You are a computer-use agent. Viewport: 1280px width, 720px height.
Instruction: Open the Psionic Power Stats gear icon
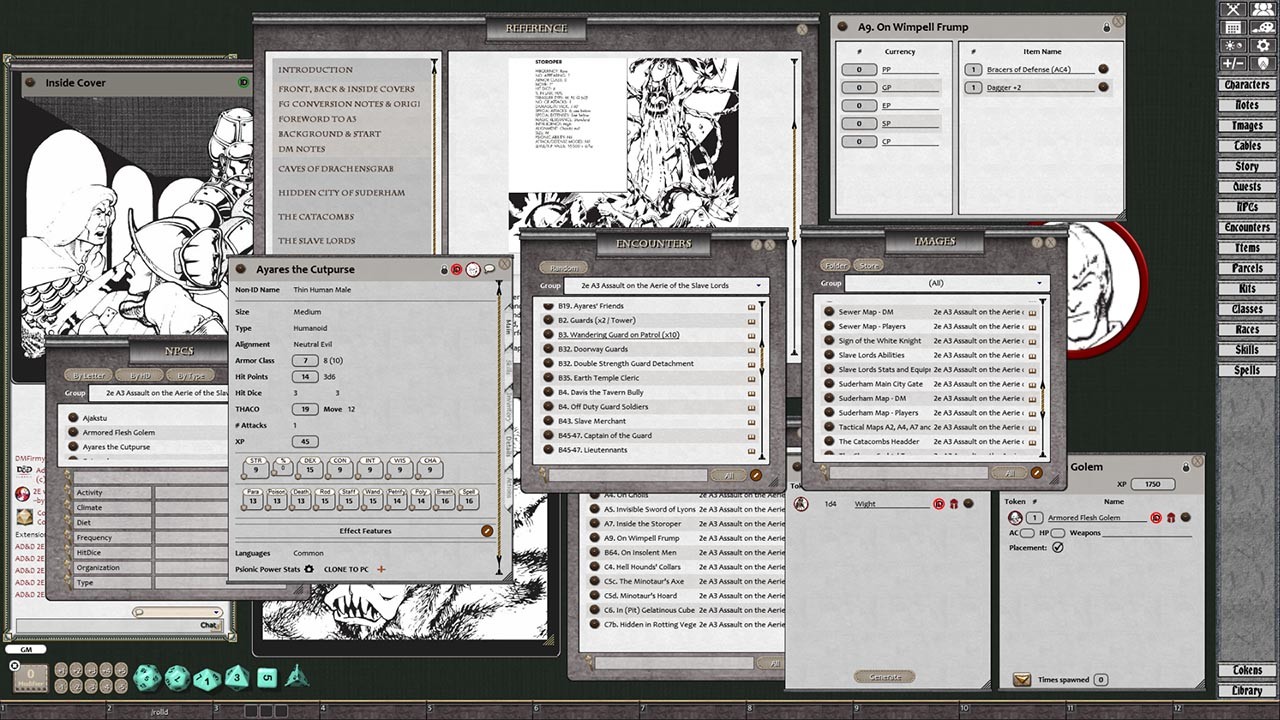(309, 569)
